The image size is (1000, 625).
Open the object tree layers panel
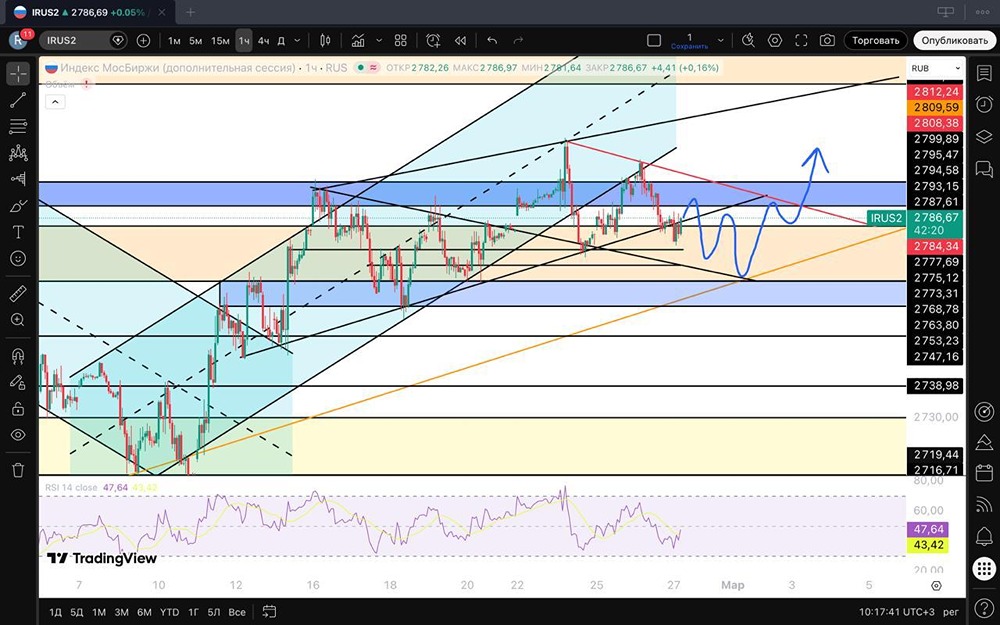tap(984, 136)
